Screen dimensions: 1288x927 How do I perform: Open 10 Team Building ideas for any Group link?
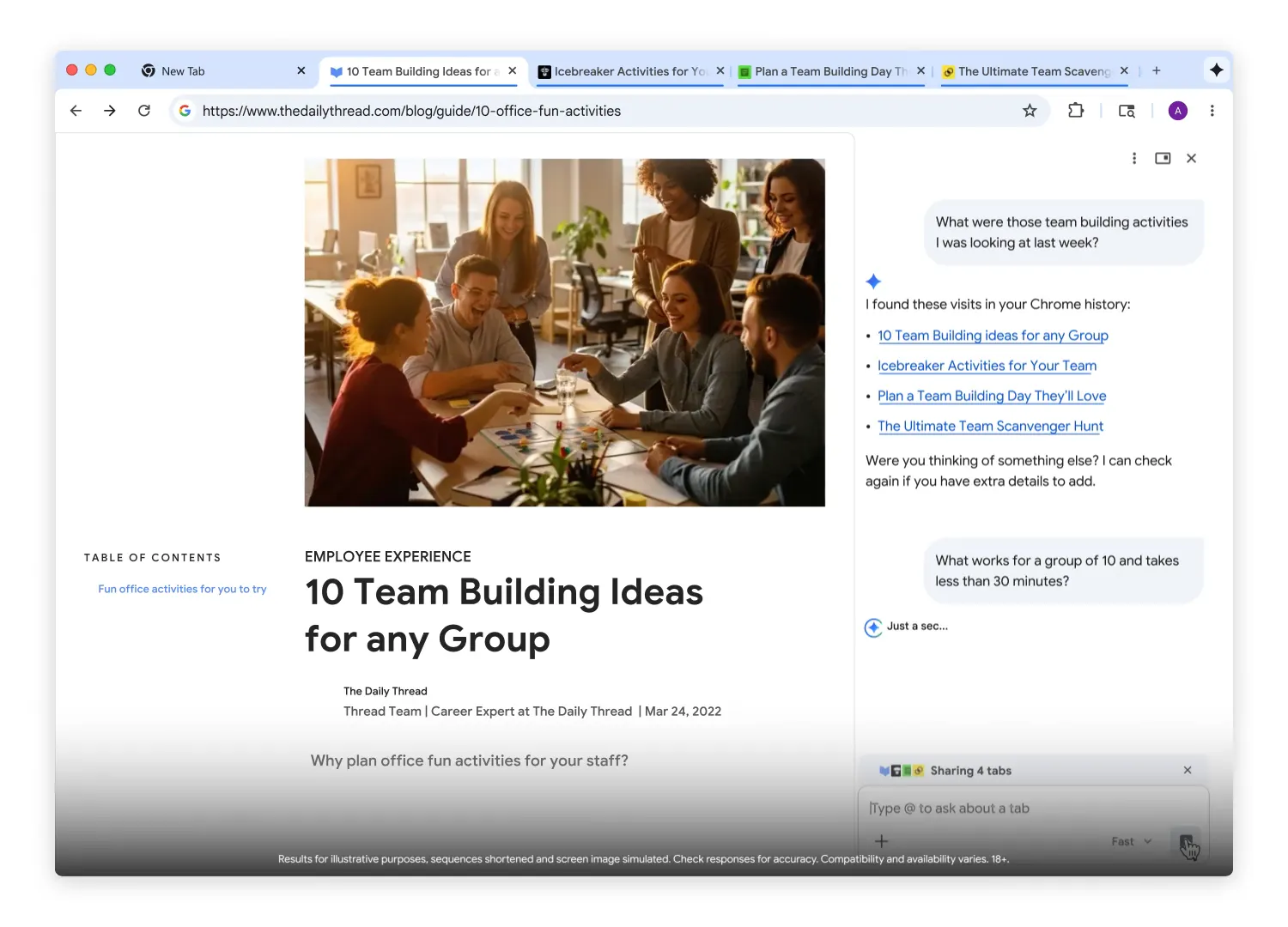pyautogui.click(x=993, y=336)
